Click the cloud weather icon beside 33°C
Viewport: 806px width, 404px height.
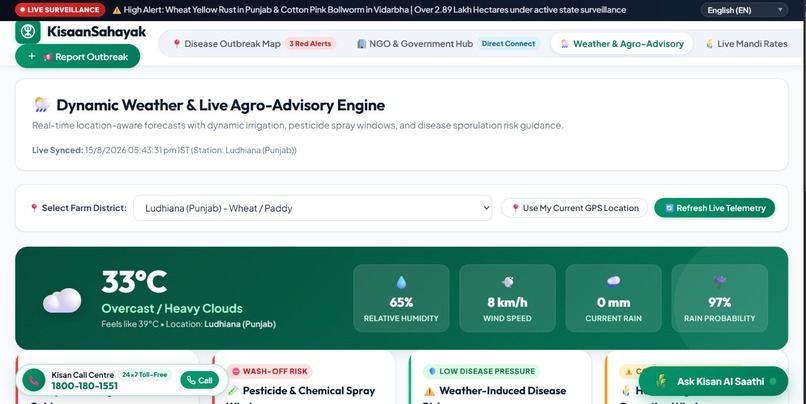tap(62, 301)
